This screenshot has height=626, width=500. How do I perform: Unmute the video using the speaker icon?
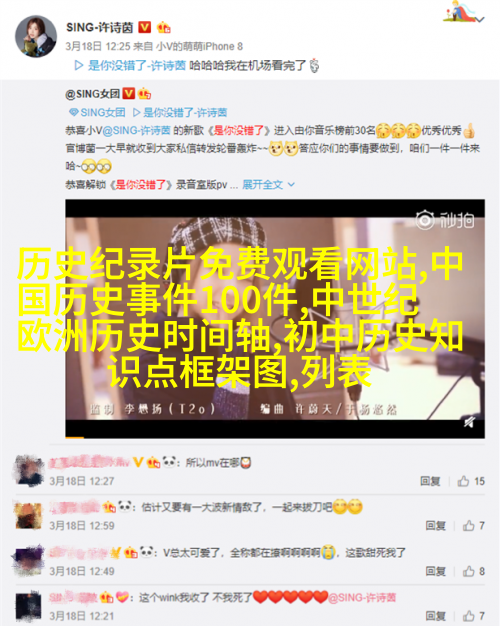pos(470,422)
